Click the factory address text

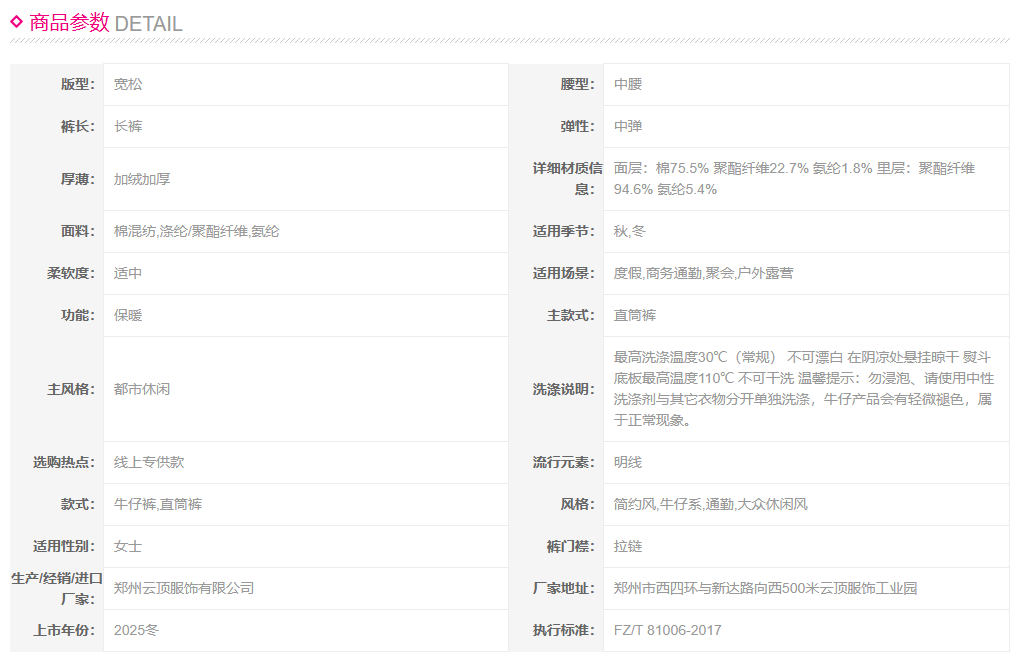(765, 588)
